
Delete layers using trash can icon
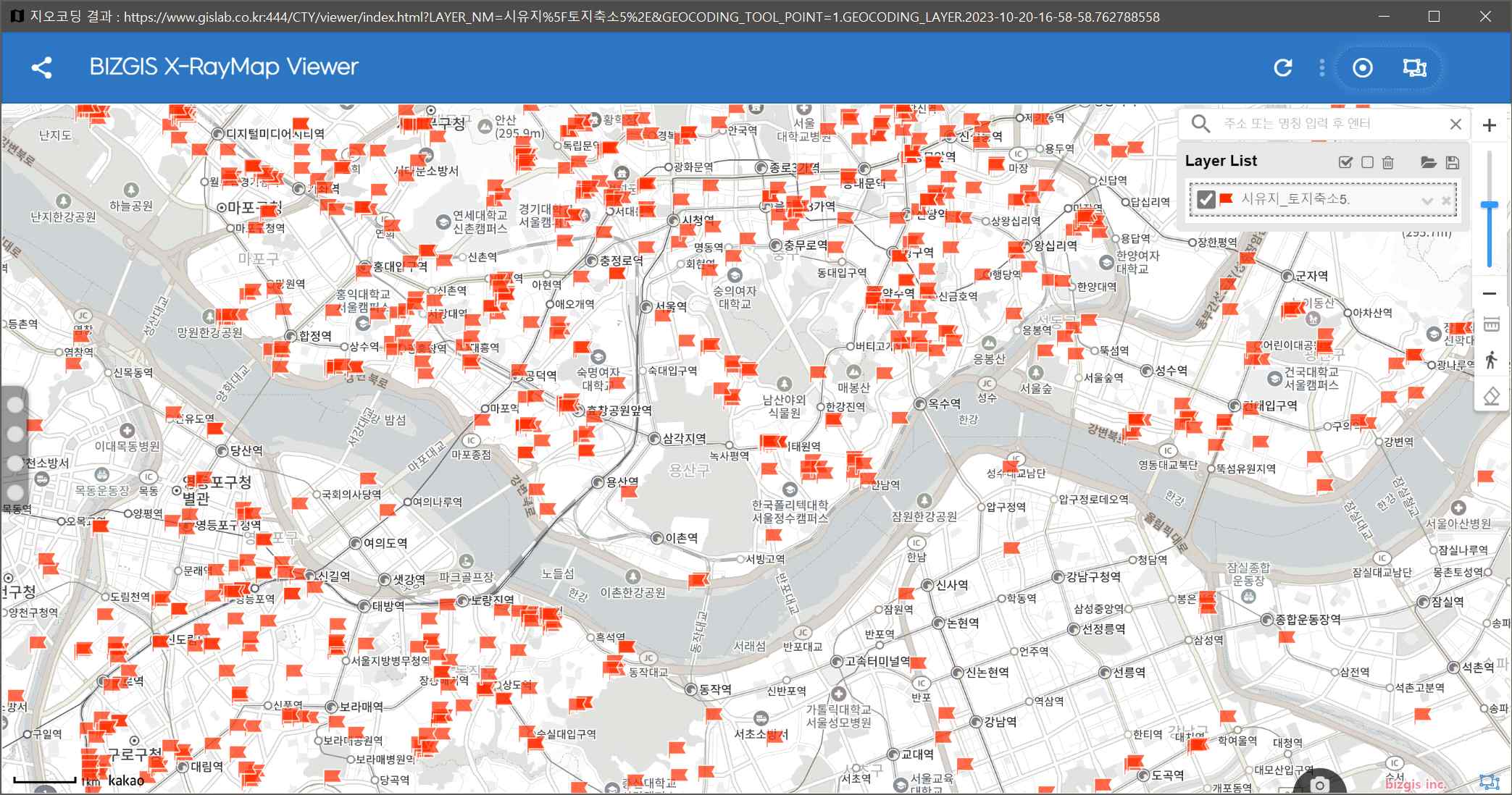pos(1388,162)
